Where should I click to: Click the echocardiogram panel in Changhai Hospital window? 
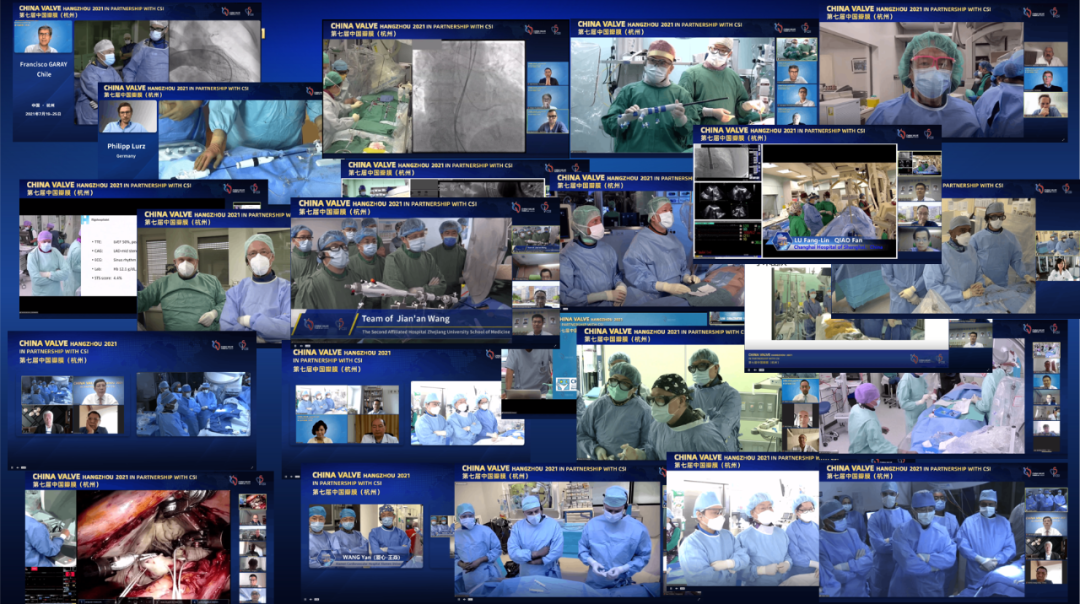[727, 200]
